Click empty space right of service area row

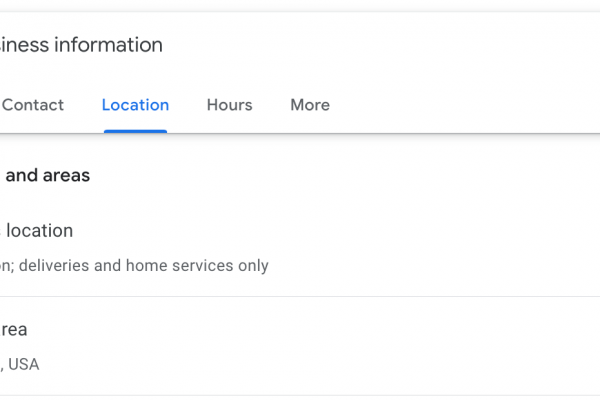pyautogui.click(x=400, y=345)
